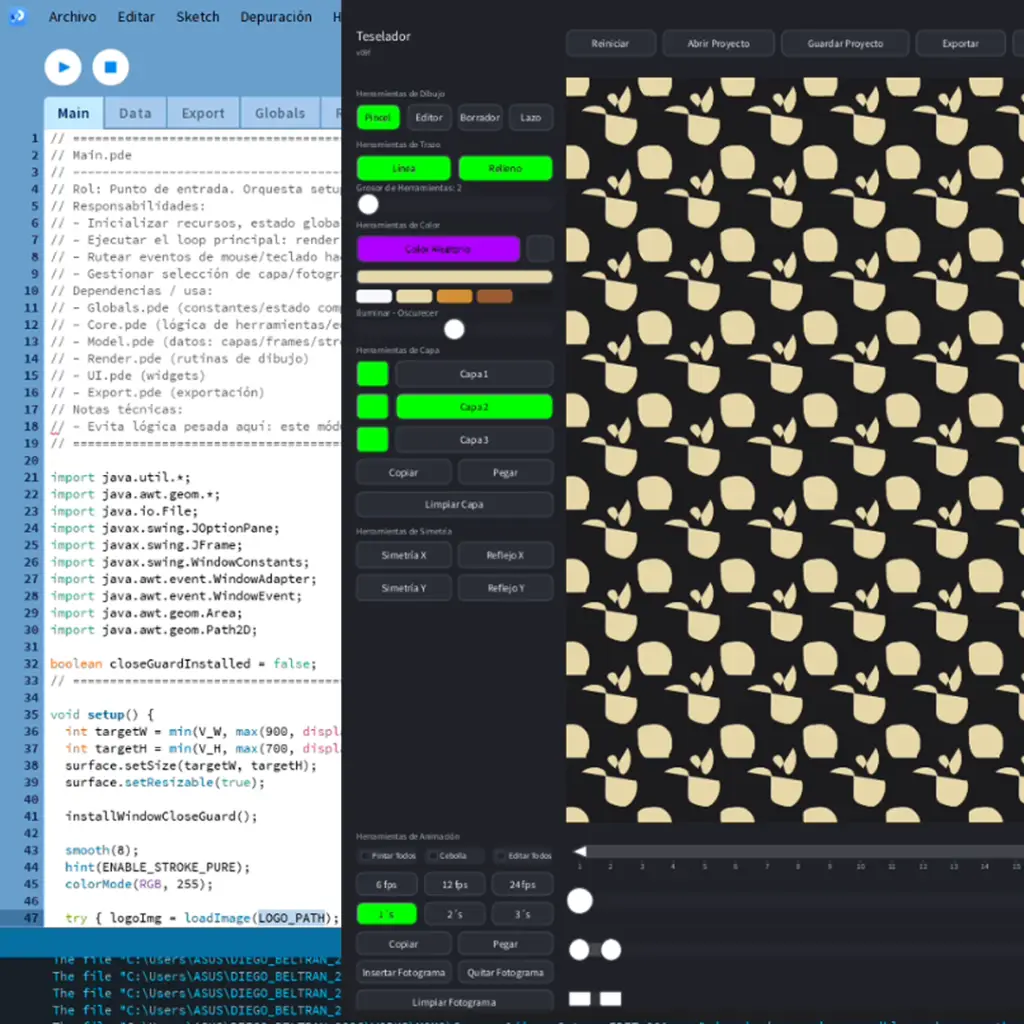Click Insertar Fotograma
The image size is (1024, 1024).
[403, 972]
